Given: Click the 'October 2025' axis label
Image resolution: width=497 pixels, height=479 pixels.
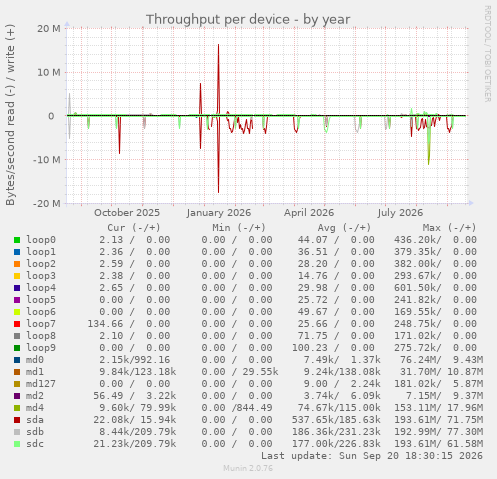Looking at the screenshot, I should tap(127, 213).
